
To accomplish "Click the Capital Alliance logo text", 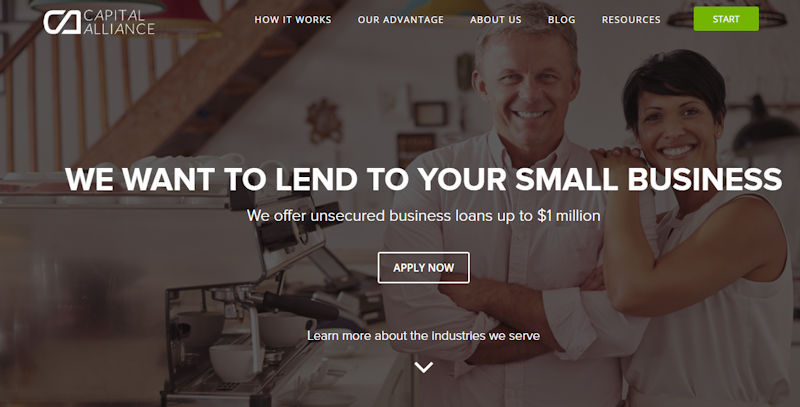I will pyautogui.click(x=119, y=22).
